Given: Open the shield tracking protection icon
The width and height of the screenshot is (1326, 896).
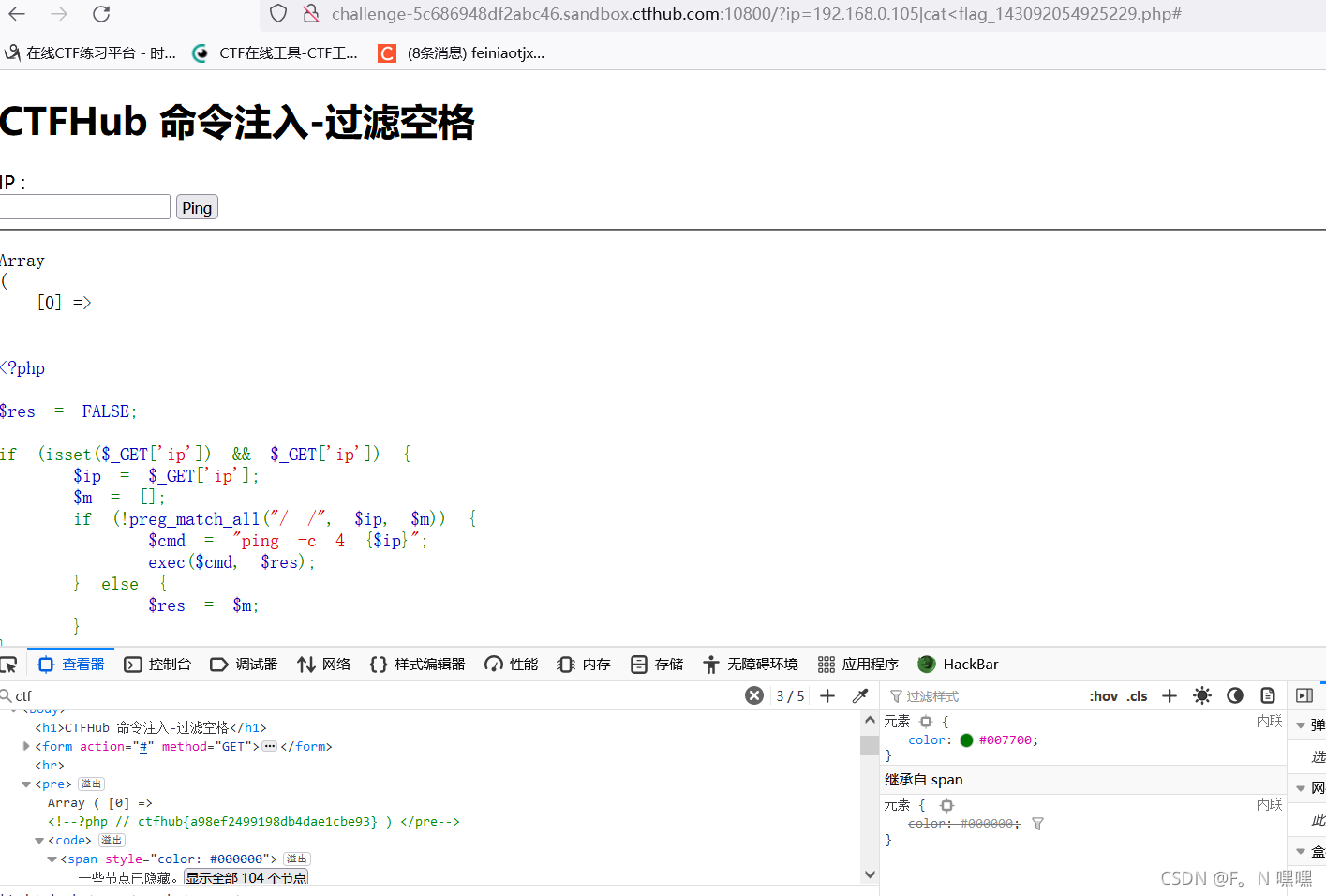Looking at the screenshot, I should click(x=278, y=14).
